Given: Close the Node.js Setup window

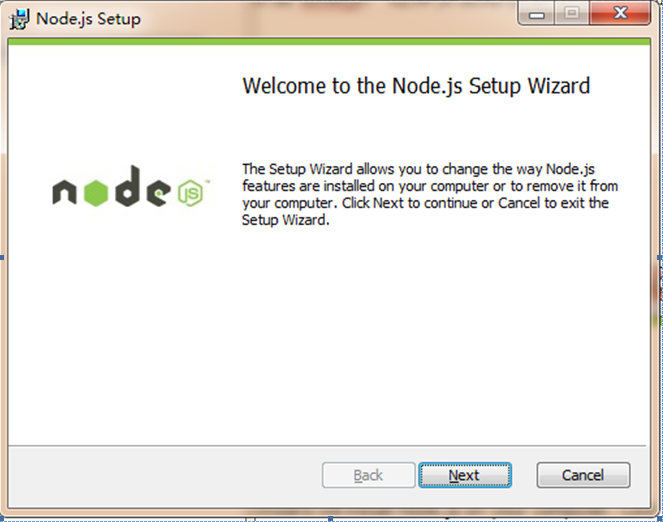Looking at the screenshot, I should click(x=620, y=14).
